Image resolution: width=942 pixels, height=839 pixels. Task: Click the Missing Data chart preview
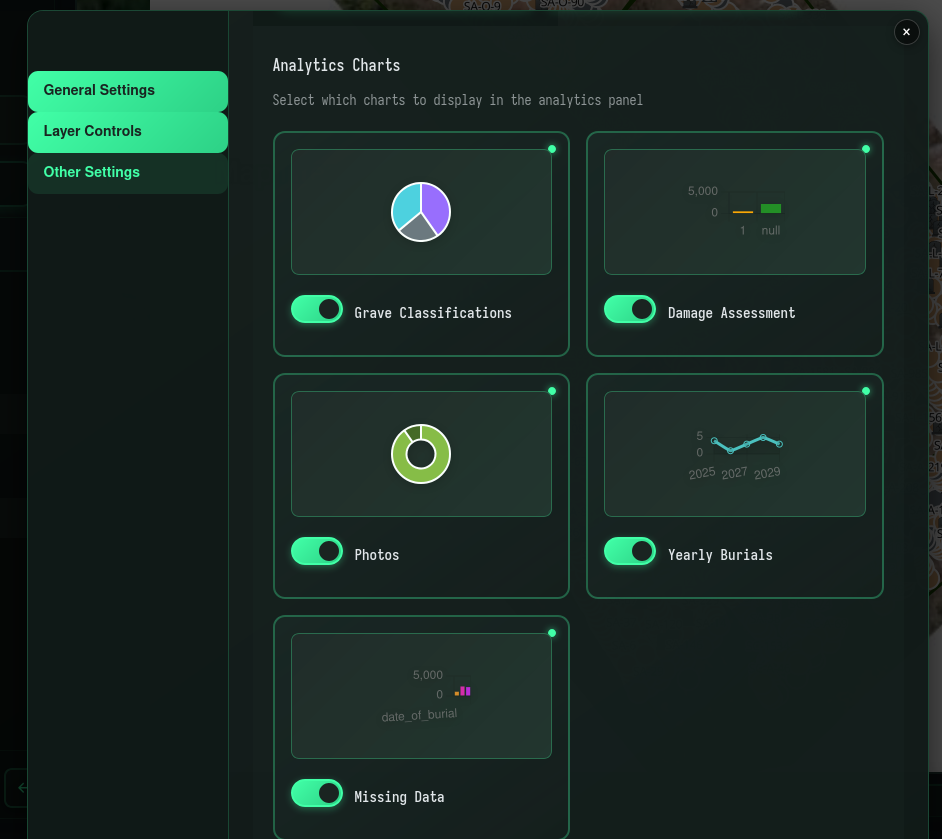pos(420,695)
